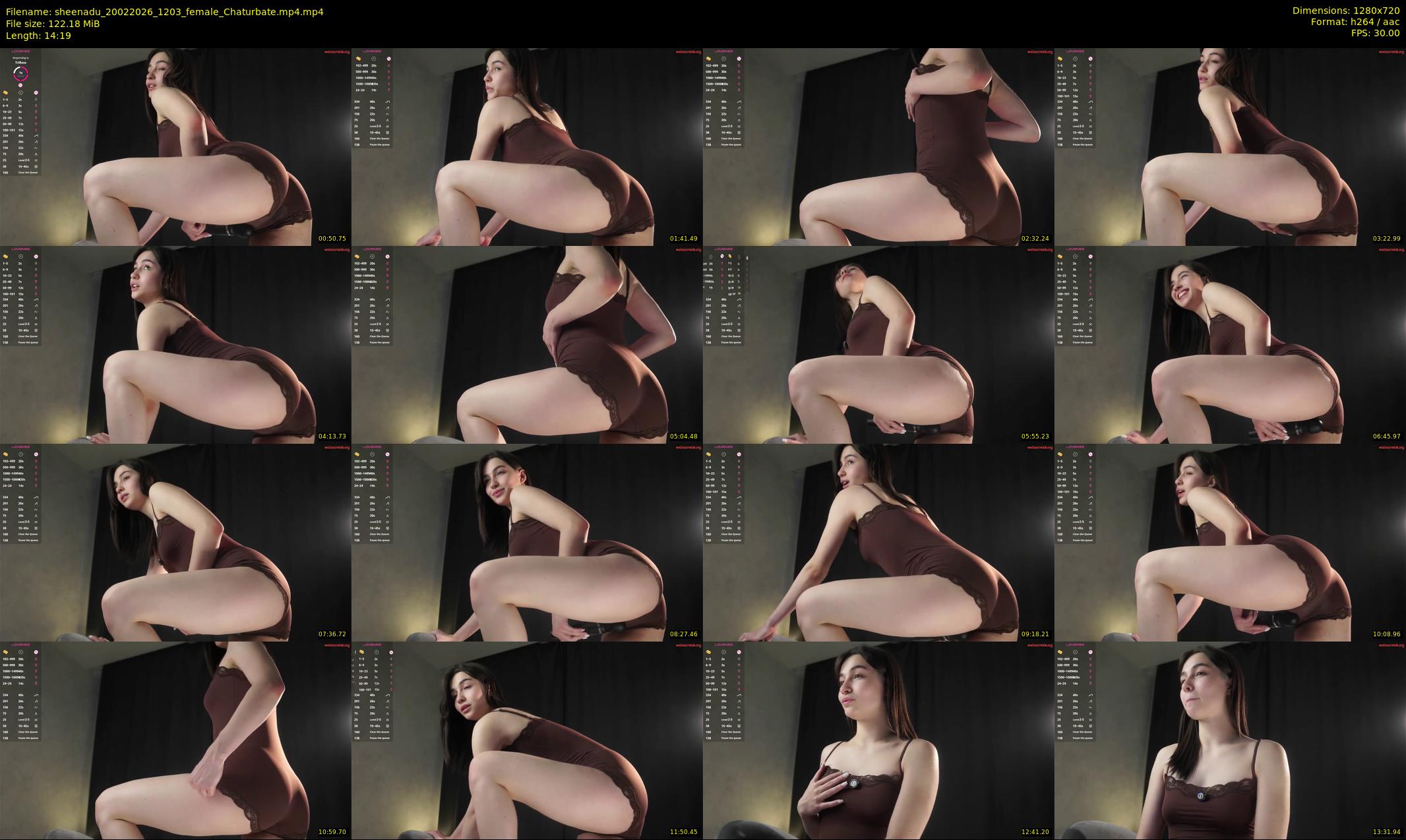Click the 'Length: 14:19' text

[38, 36]
